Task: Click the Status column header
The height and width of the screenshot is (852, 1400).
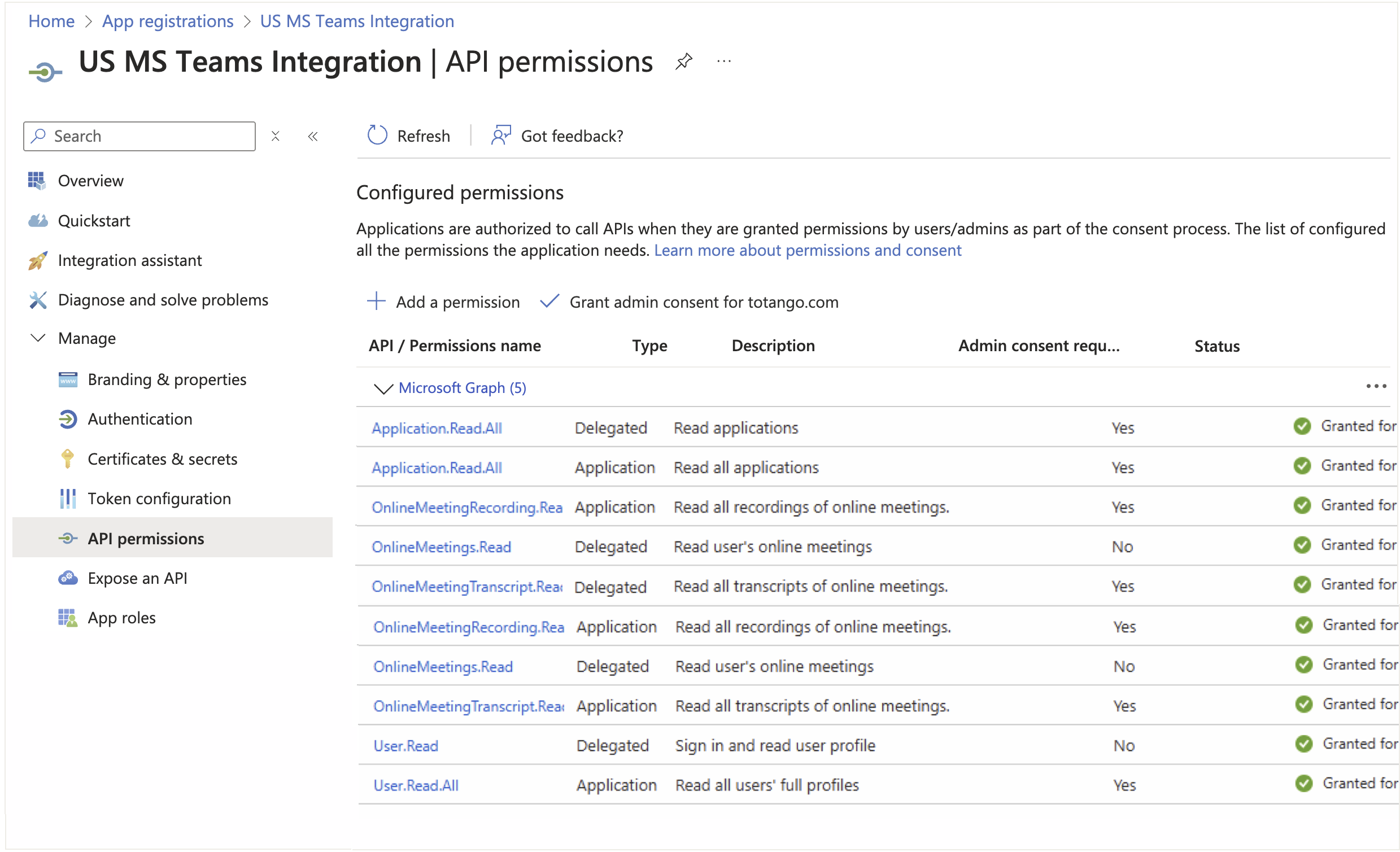Action: [1217, 347]
